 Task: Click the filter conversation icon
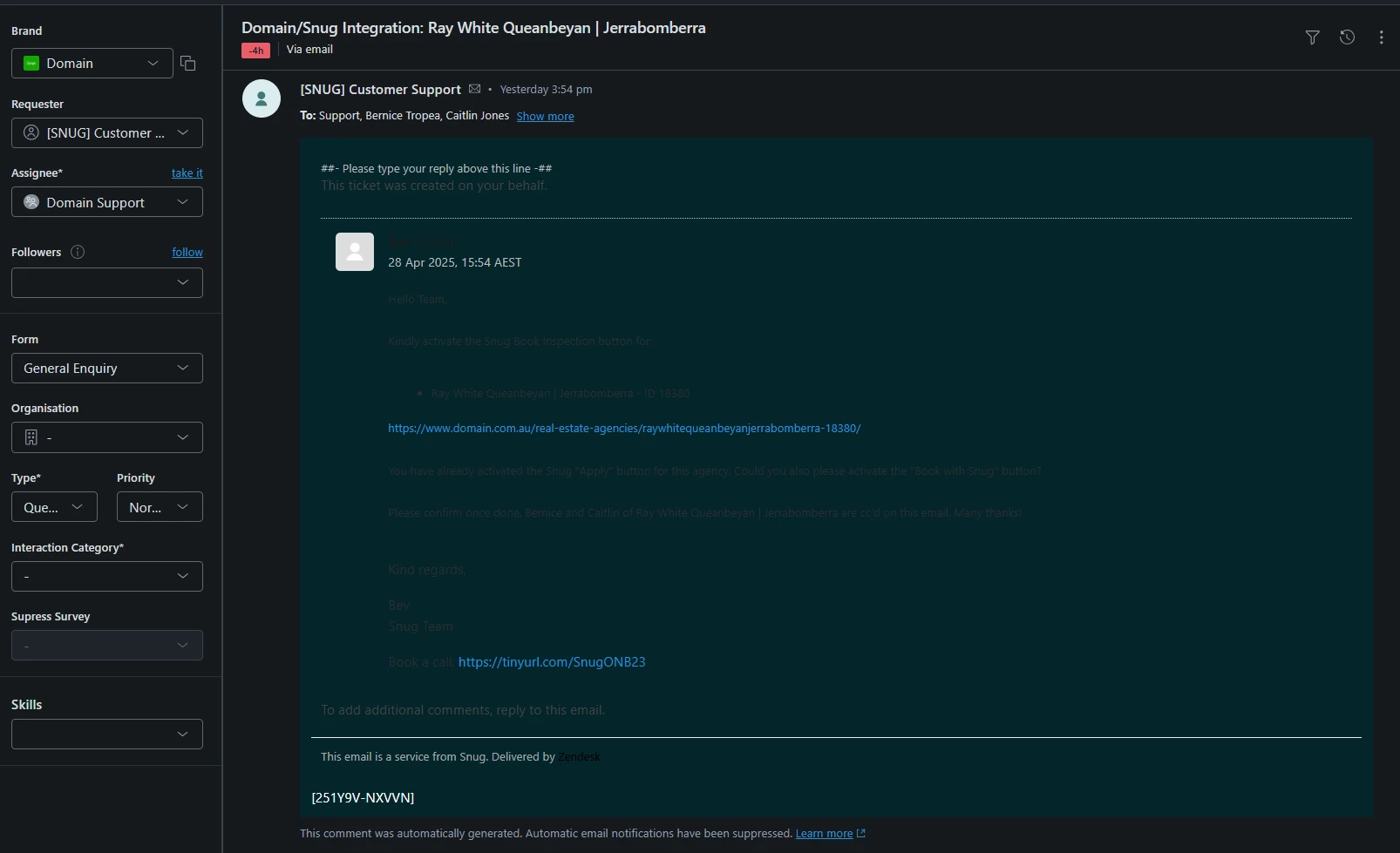[1312, 37]
